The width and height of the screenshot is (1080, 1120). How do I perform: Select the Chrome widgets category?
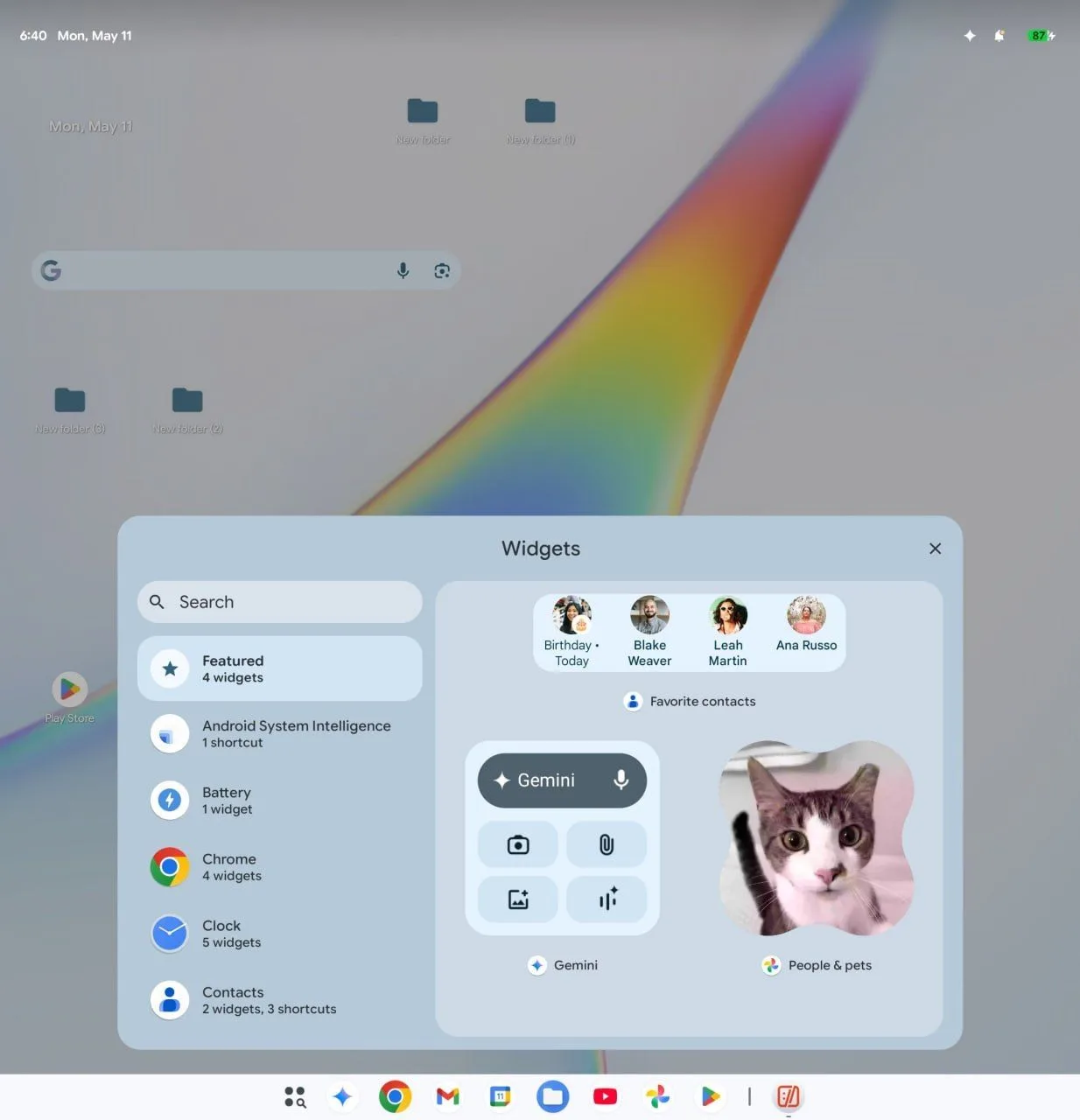280,867
